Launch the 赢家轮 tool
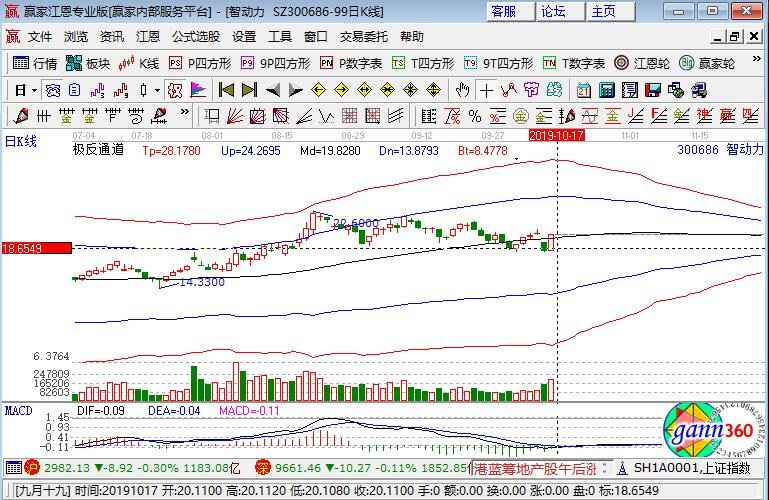 tap(707, 63)
